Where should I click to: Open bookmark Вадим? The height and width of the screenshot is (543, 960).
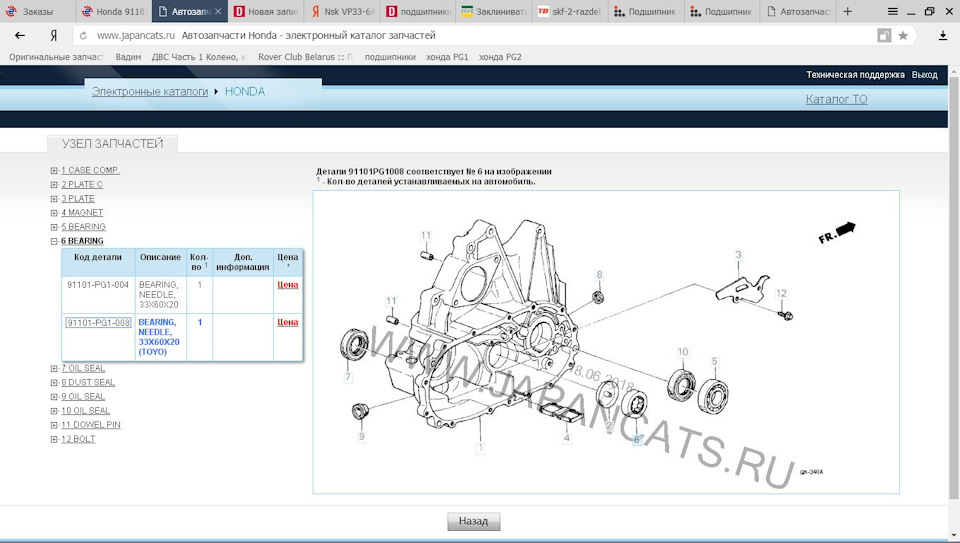coord(128,57)
